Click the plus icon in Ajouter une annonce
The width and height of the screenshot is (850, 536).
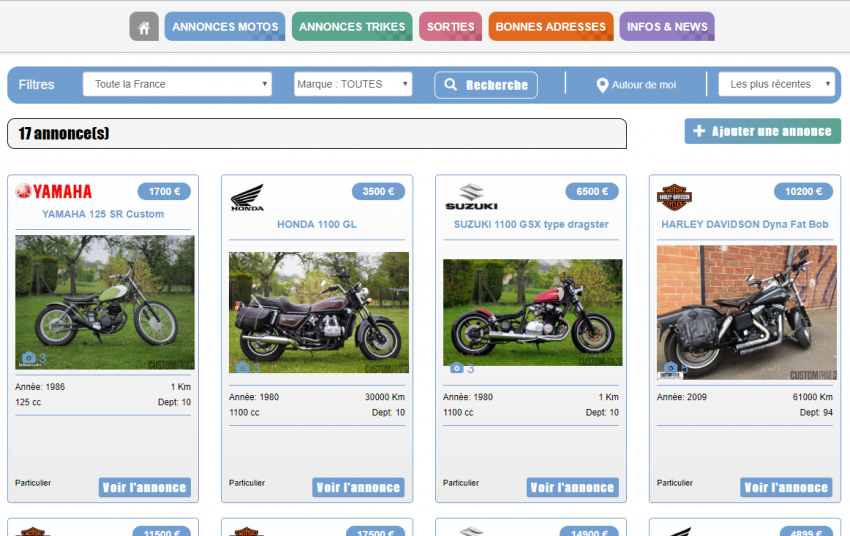tap(699, 131)
